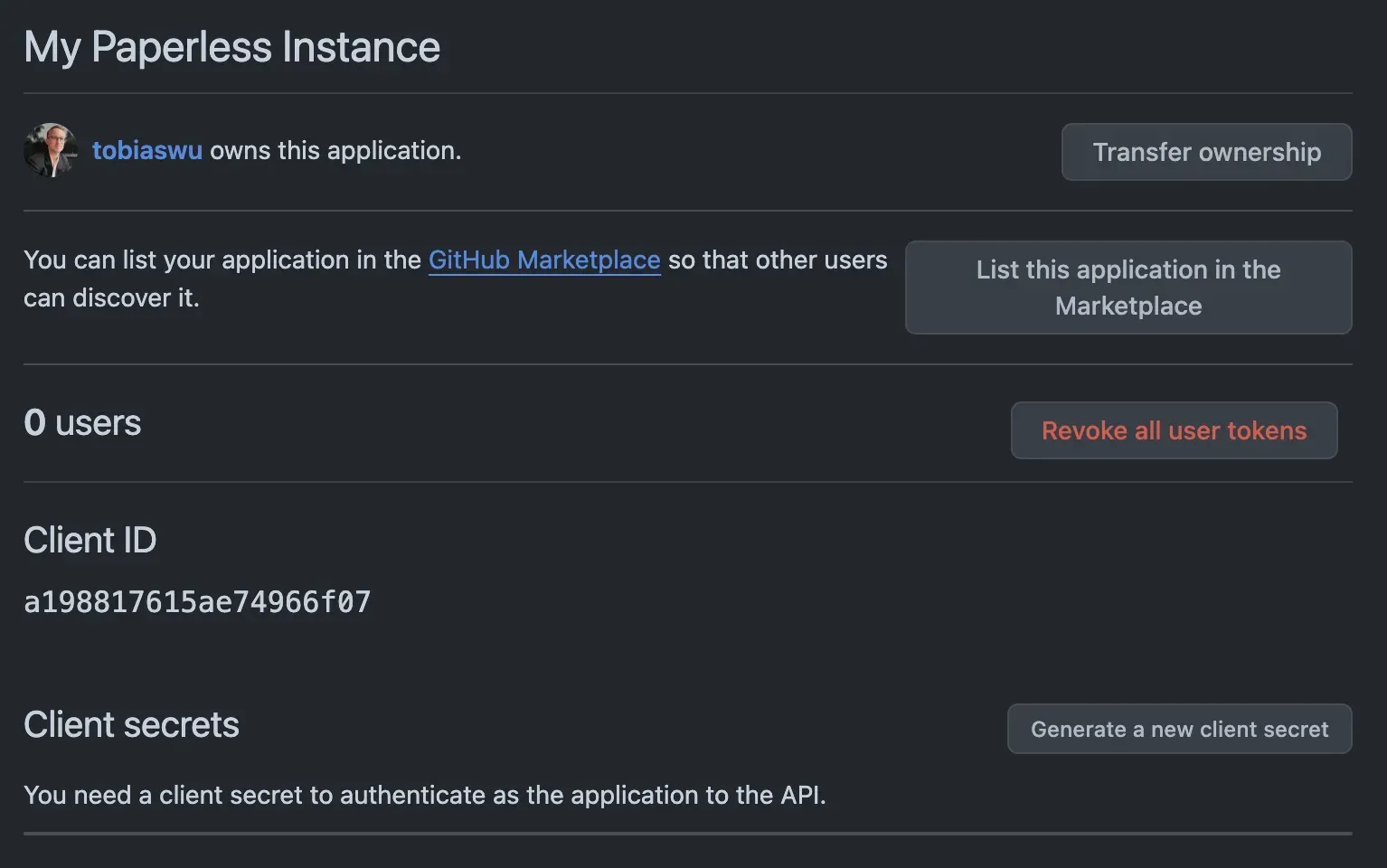Click List this application in the Marketplace
The image size is (1387, 868).
point(1128,288)
